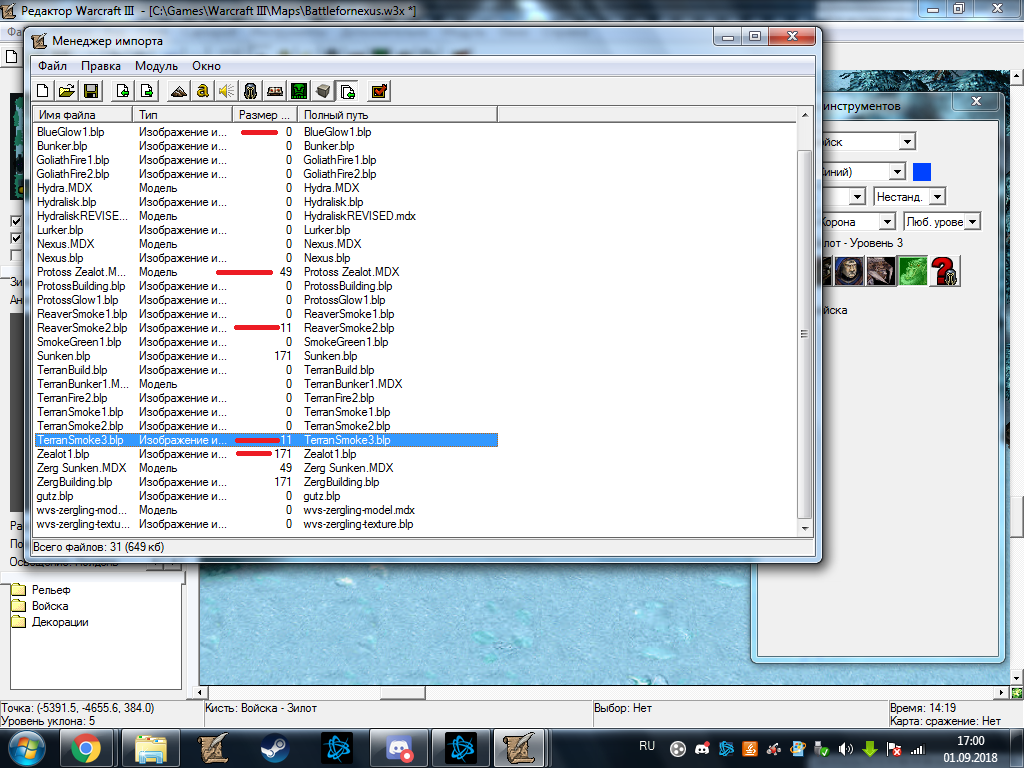Select the brown creature portrait in palette

point(881,270)
